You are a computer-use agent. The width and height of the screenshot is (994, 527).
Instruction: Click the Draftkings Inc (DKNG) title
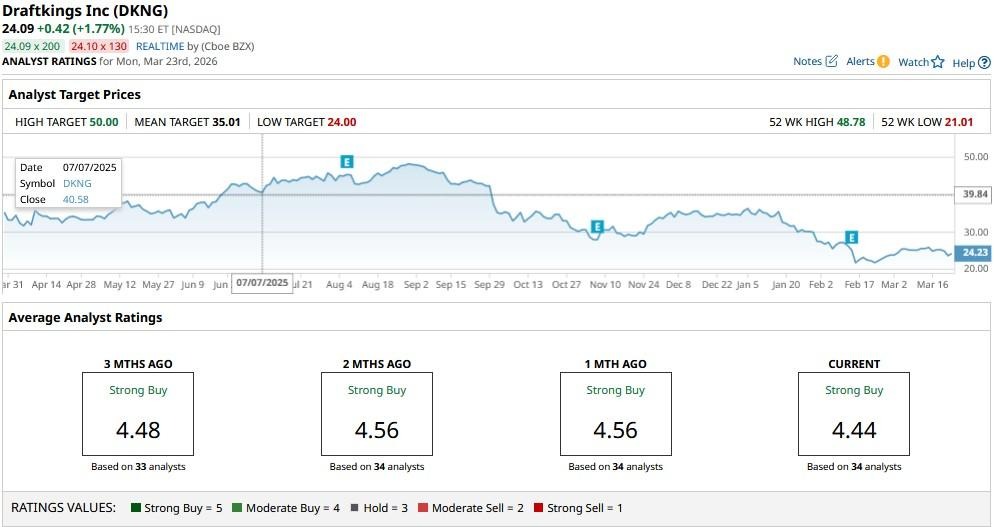click(86, 11)
